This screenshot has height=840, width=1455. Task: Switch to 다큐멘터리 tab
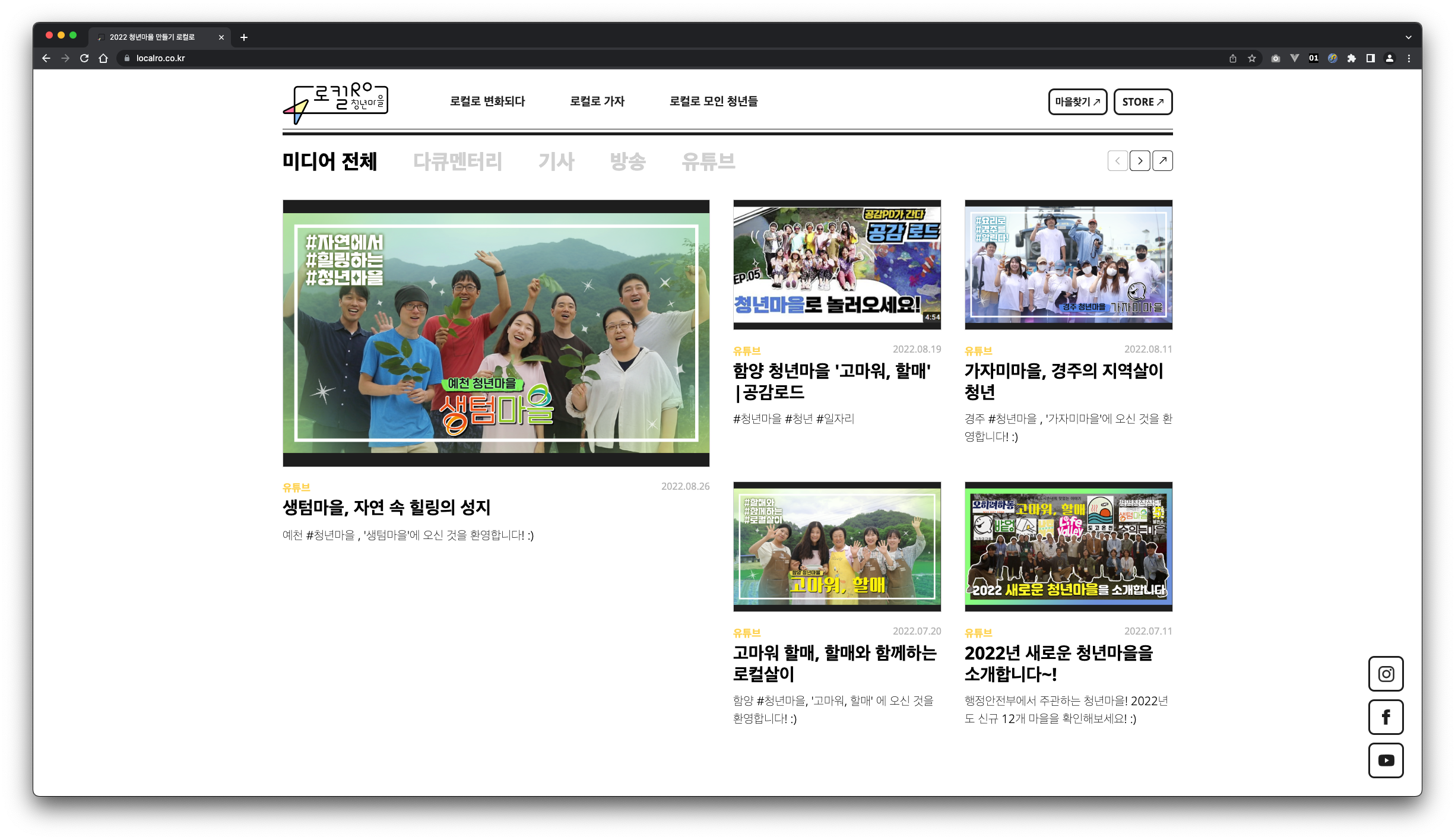[x=457, y=161]
